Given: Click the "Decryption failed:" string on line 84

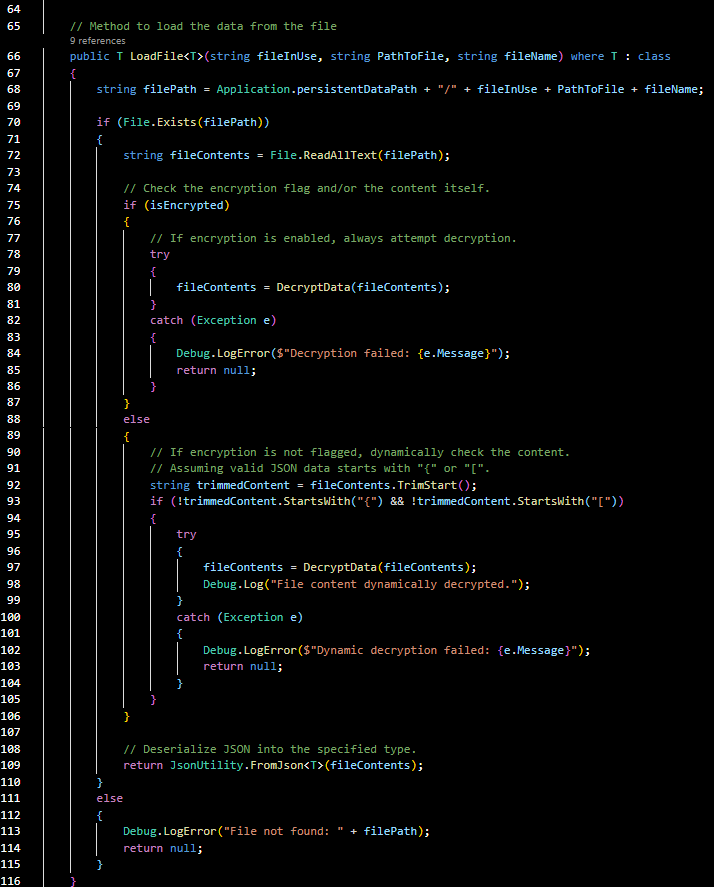Looking at the screenshot, I should (346, 353).
